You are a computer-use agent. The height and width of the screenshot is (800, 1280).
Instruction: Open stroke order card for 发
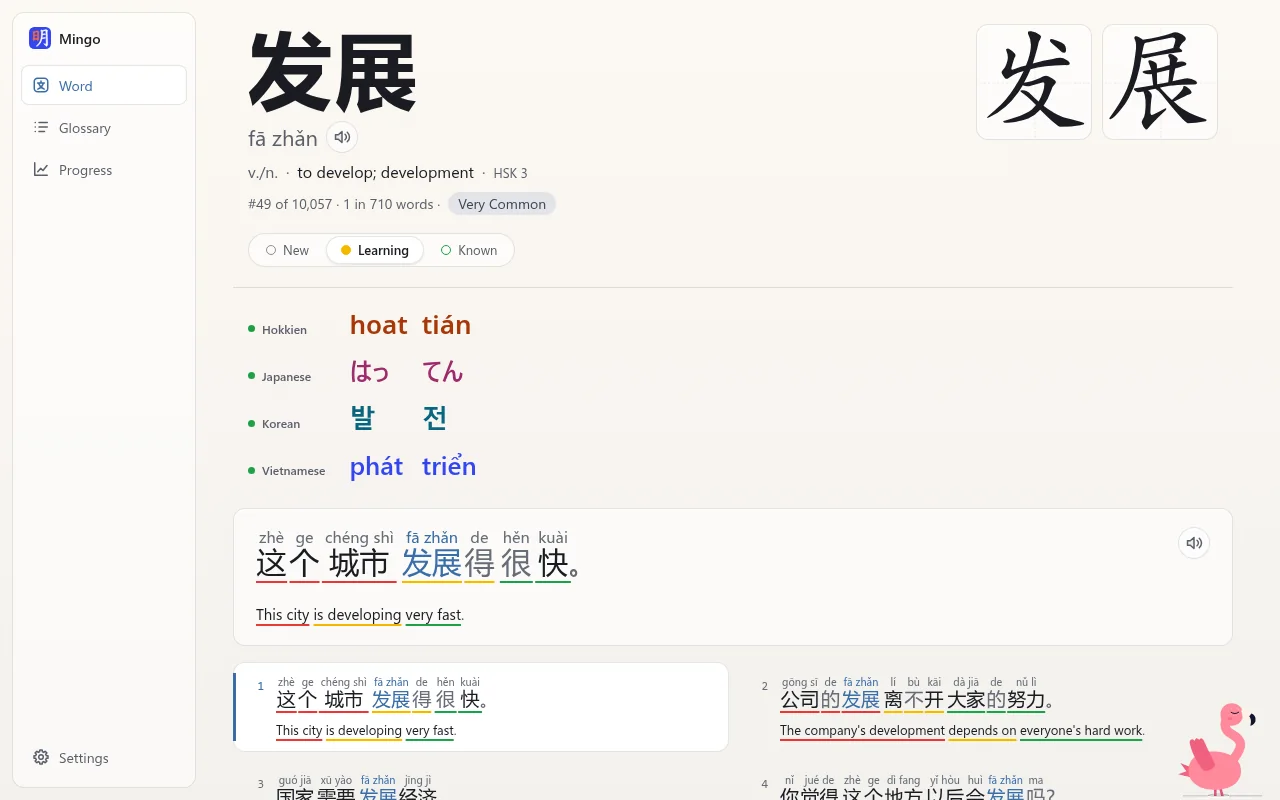(x=1034, y=82)
